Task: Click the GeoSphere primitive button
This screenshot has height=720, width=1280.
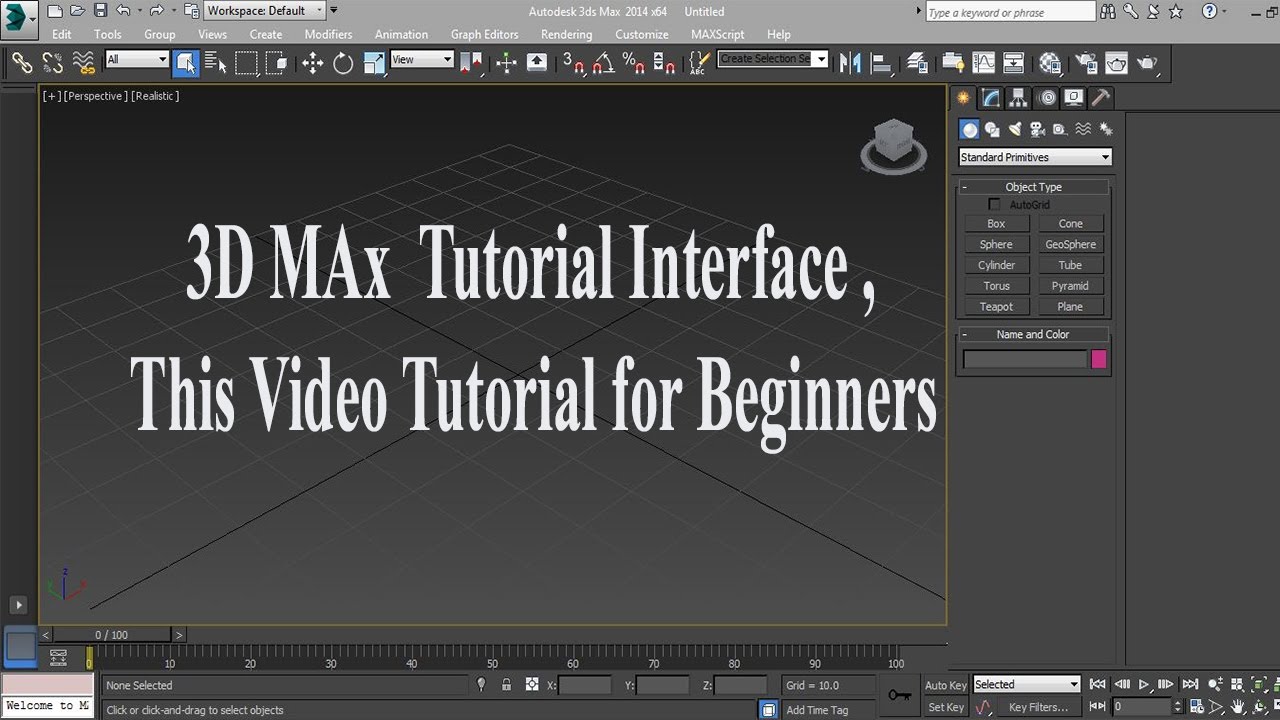Action: tap(1071, 245)
